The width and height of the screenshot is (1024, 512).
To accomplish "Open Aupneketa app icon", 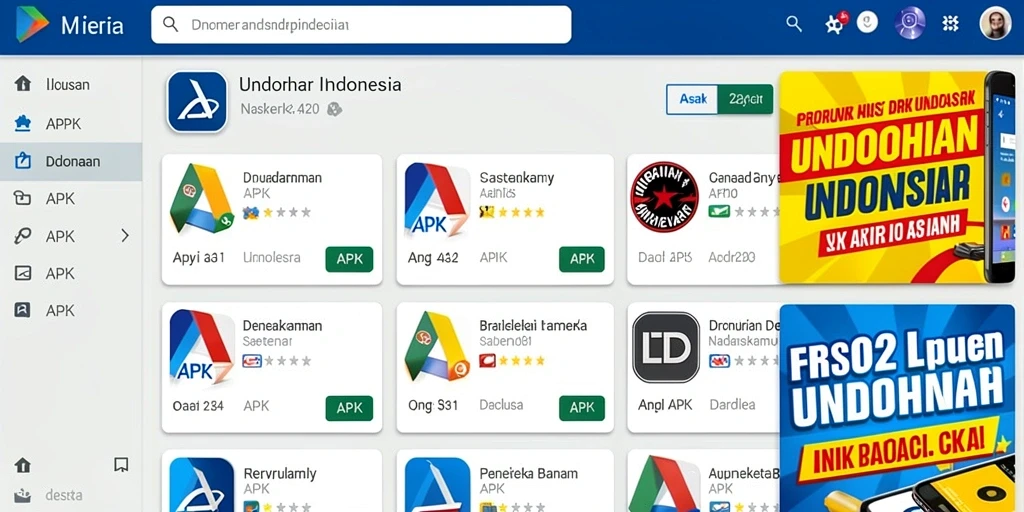I will pos(666,484).
